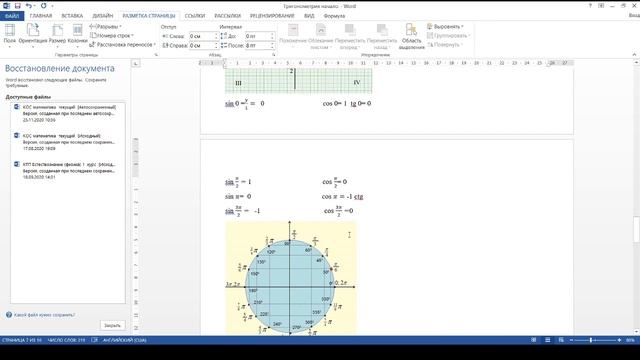Click Положение (Position) button
640x360 pixels.
[293, 36]
